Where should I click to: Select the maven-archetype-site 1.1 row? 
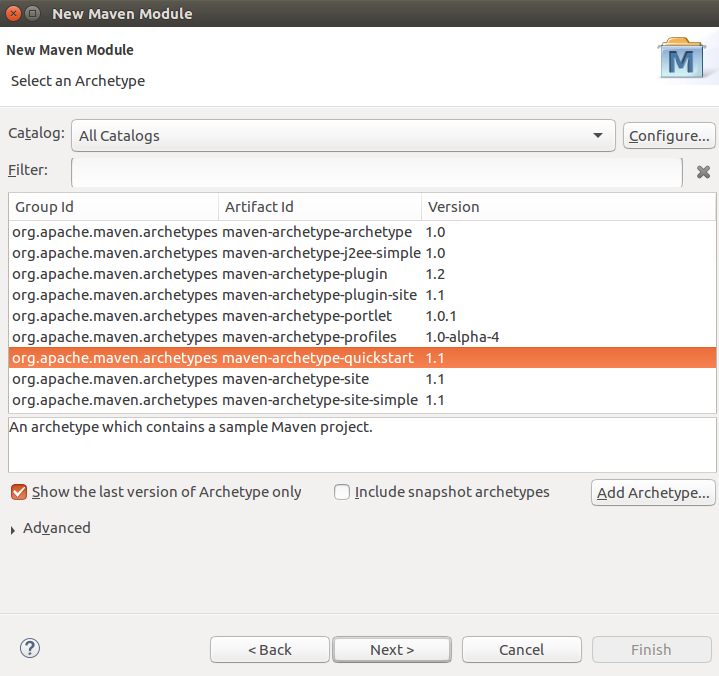(362, 379)
